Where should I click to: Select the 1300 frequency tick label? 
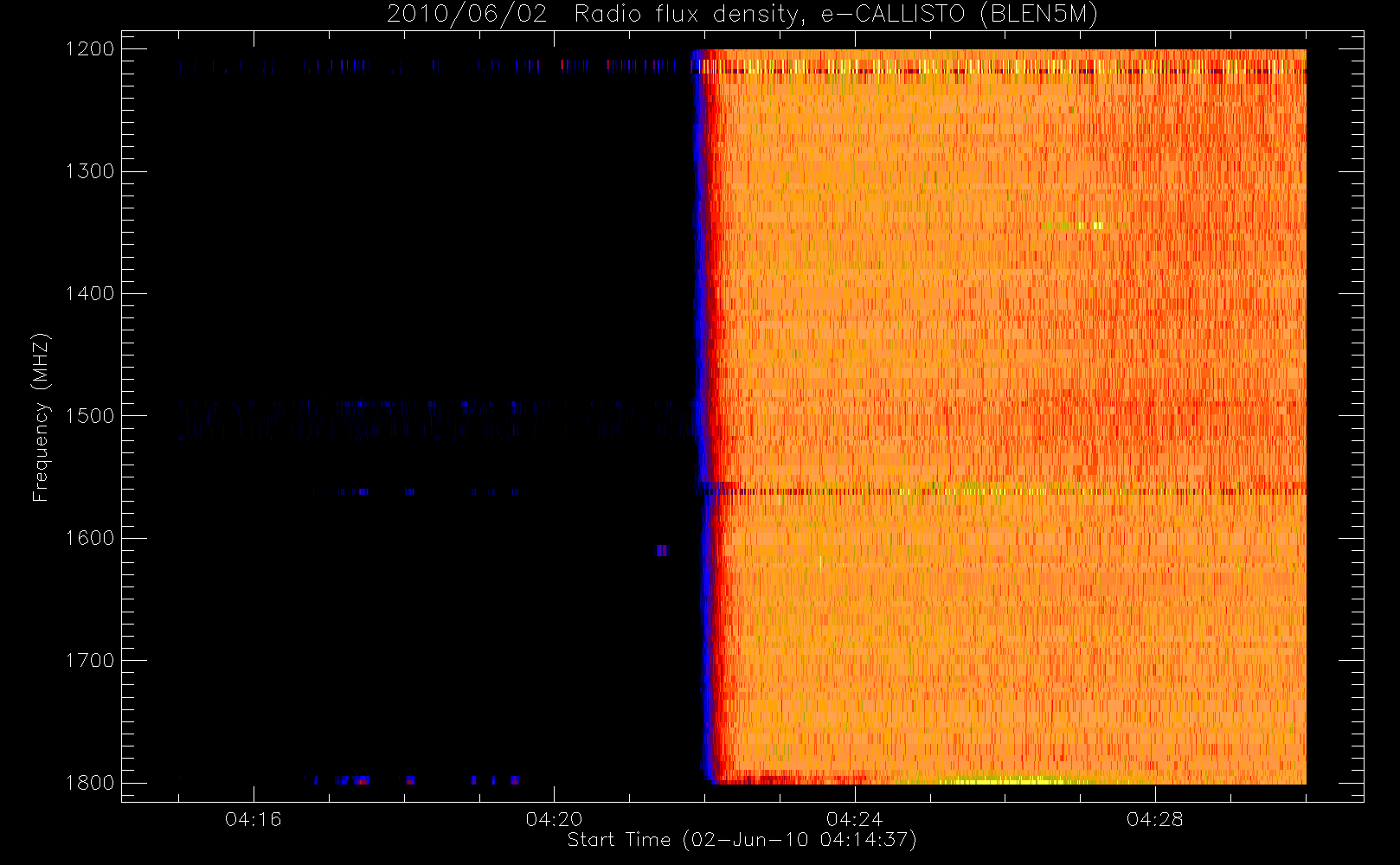click(x=90, y=171)
